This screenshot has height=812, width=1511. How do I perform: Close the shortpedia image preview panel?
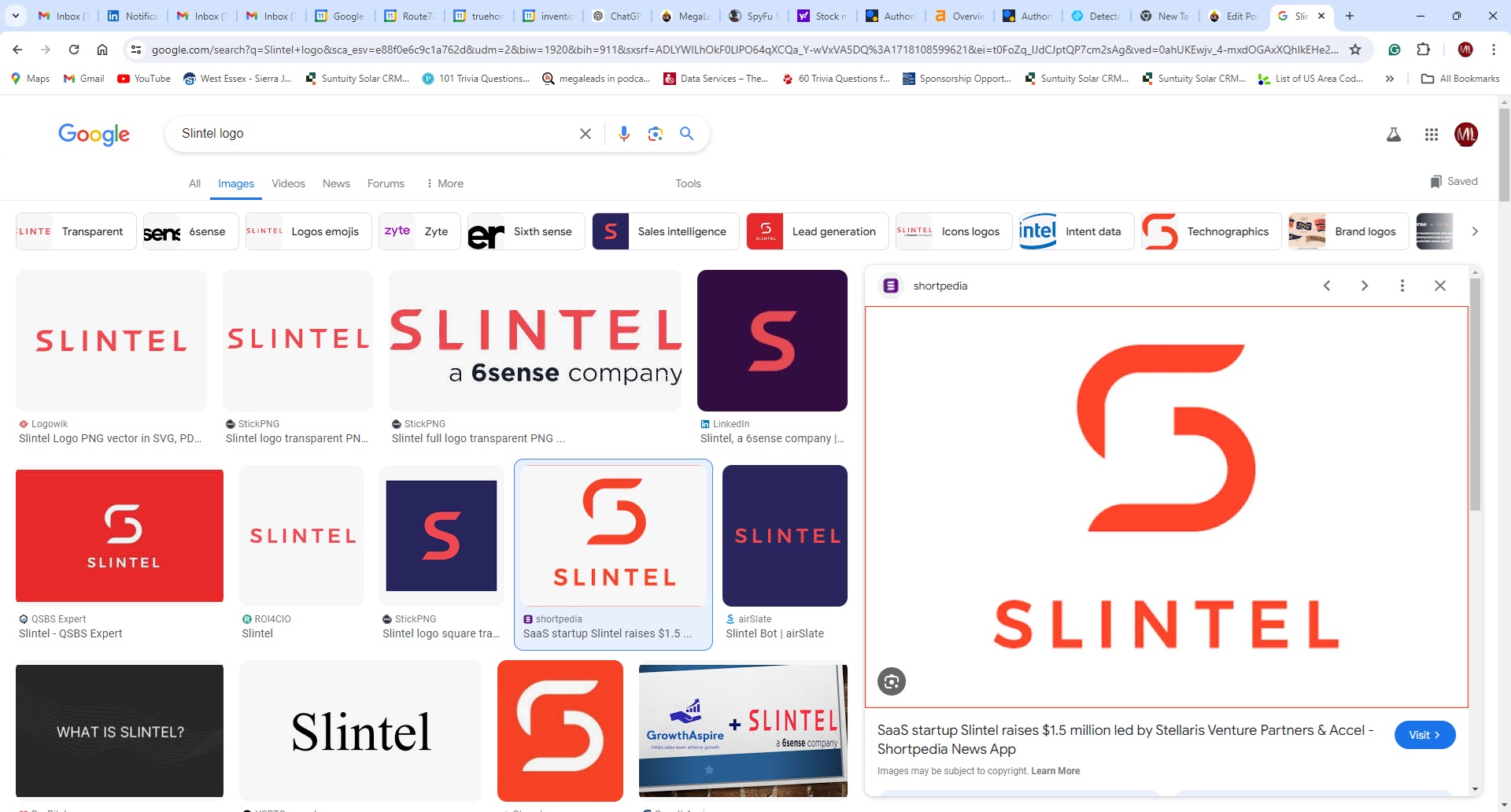[x=1439, y=286]
